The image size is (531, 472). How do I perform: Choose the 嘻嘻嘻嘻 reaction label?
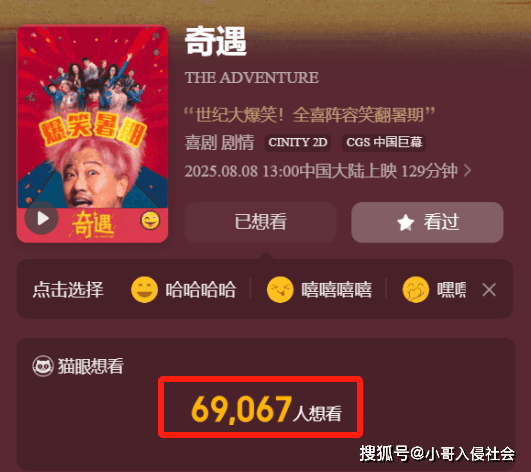pyautogui.click(x=337, y=290)
